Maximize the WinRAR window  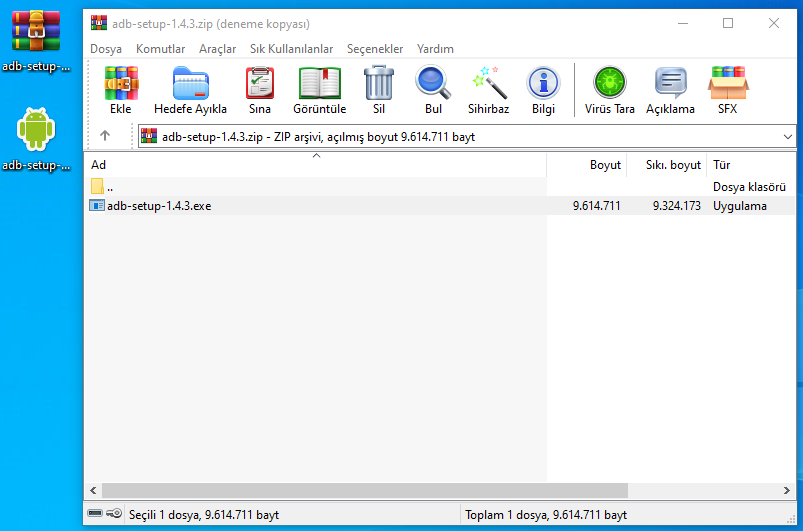coord(728,24)
